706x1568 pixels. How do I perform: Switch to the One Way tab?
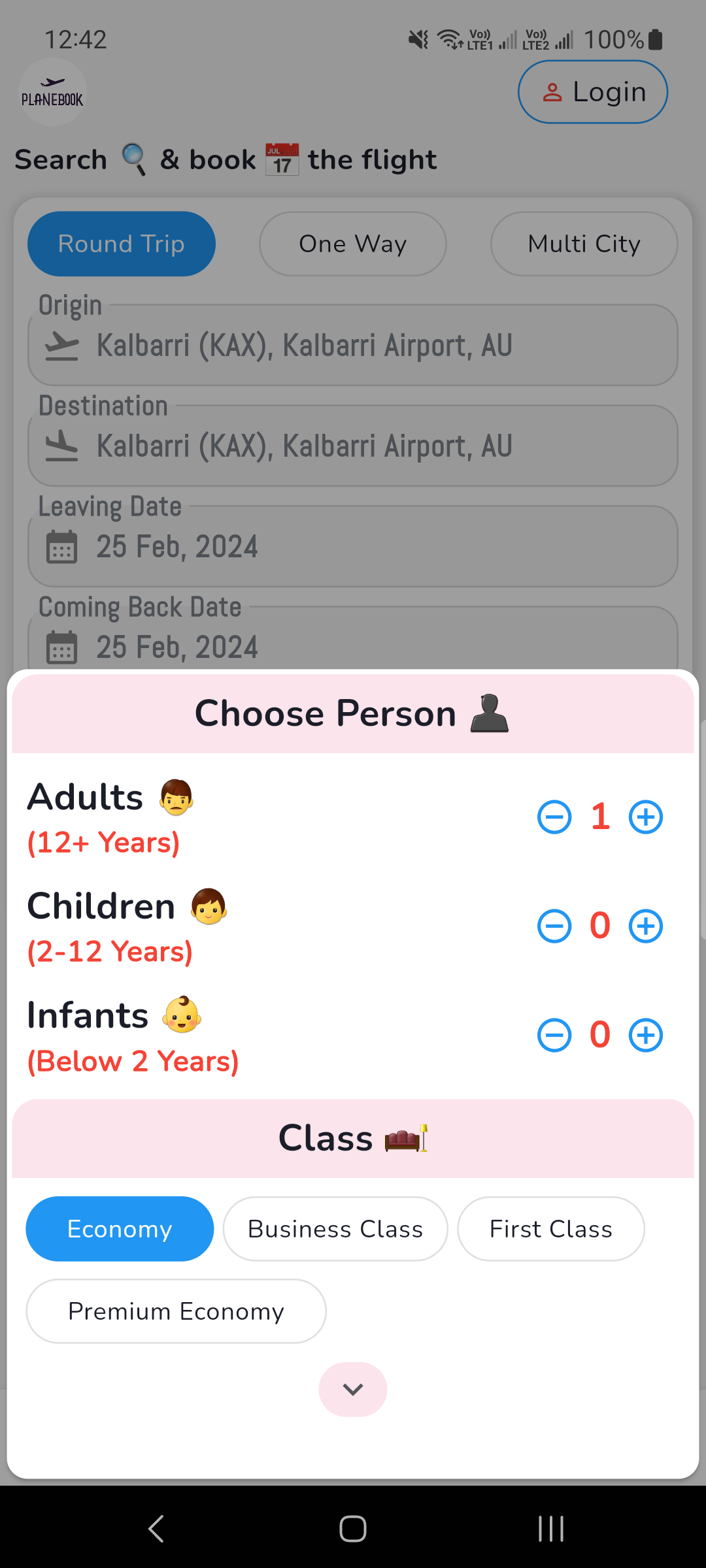353,244
